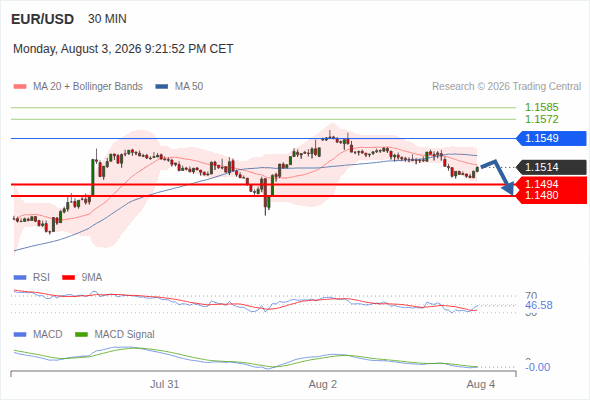Click the red 1.1494 support price label
Viewport: 590px width, 400px height.
(541, 184)
